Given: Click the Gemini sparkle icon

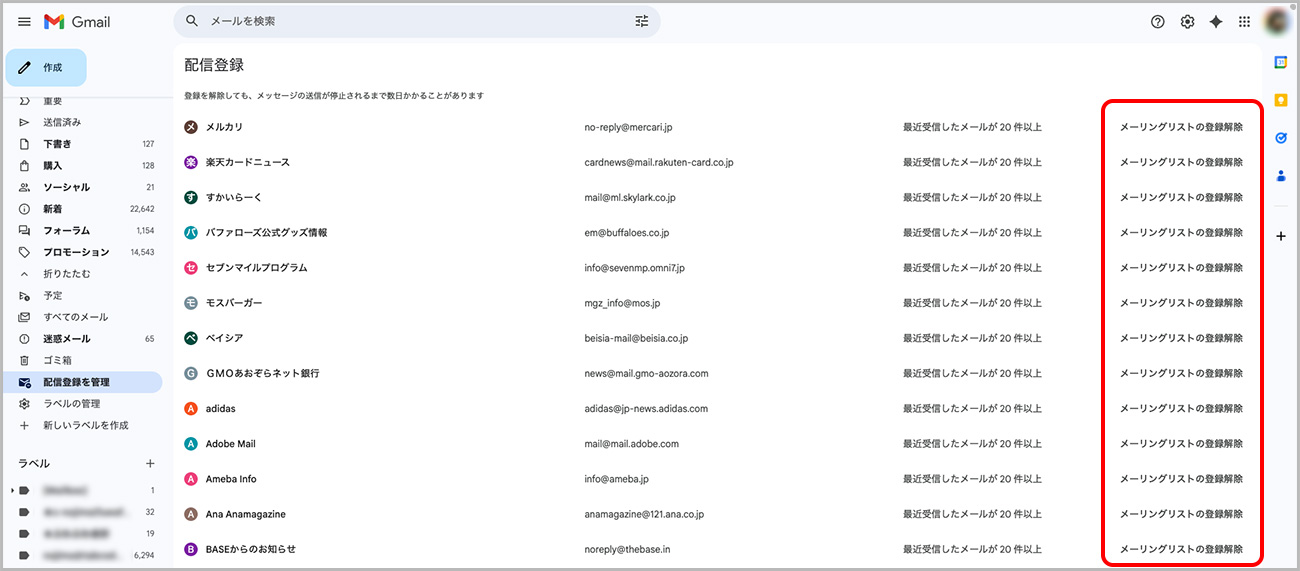Looking at the screenshot, I should click(x=1216, y=22).
